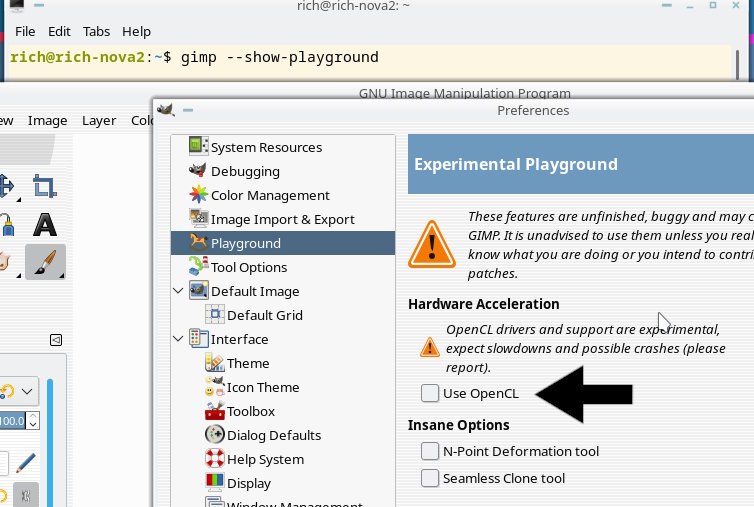Image resolution: width=754 pixels, height=507 pixels.
Task: Select the Crop tool in toolbox
Action: click(x=44, y=186)
